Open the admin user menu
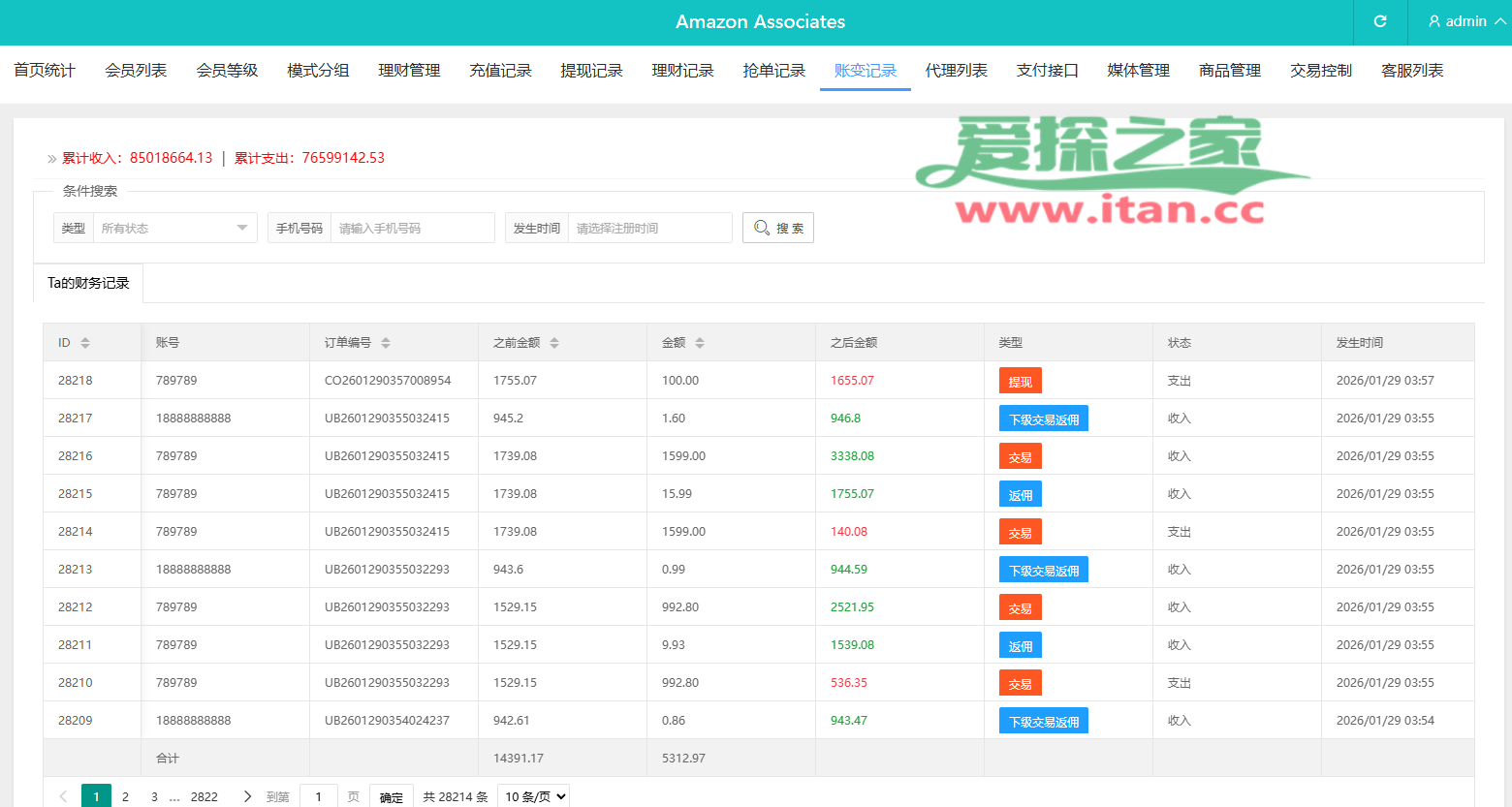 [x=1465, y=21]
